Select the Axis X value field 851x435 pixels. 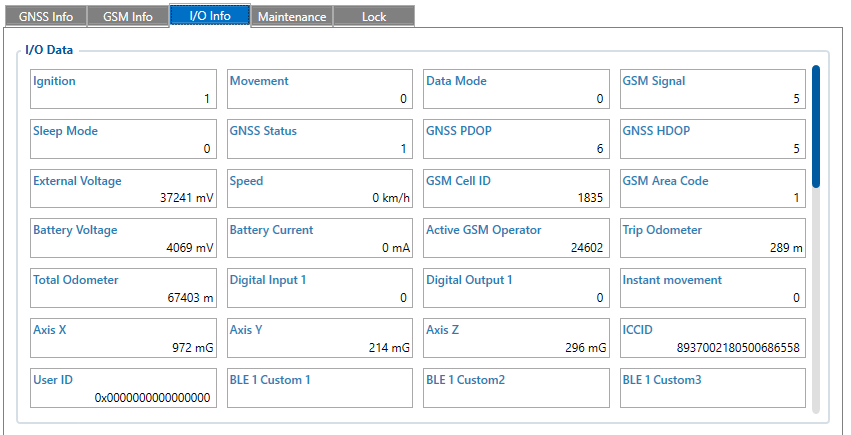[x=123, y=338]
